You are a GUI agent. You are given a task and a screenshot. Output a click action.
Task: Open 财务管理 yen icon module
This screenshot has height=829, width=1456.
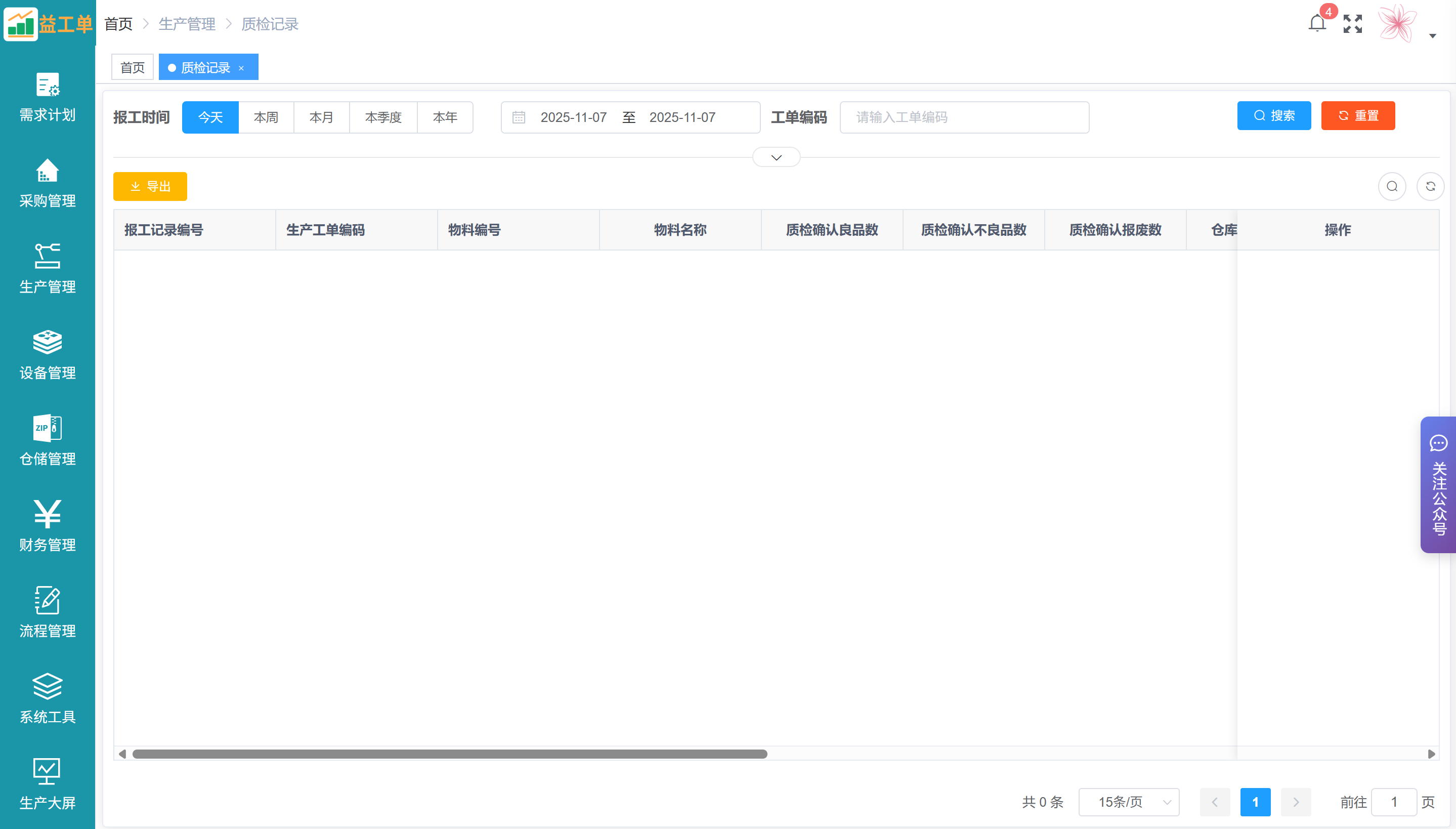coord(47,527)
